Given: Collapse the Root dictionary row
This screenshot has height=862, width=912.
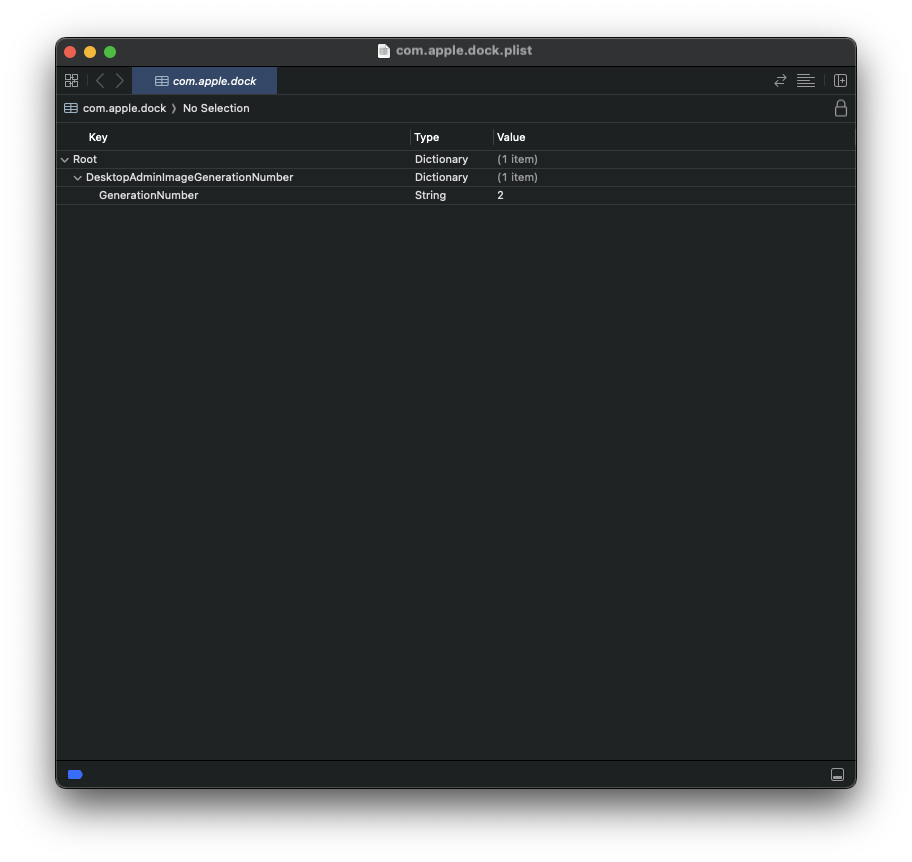Looking at the screenshot, I should 65,160.
